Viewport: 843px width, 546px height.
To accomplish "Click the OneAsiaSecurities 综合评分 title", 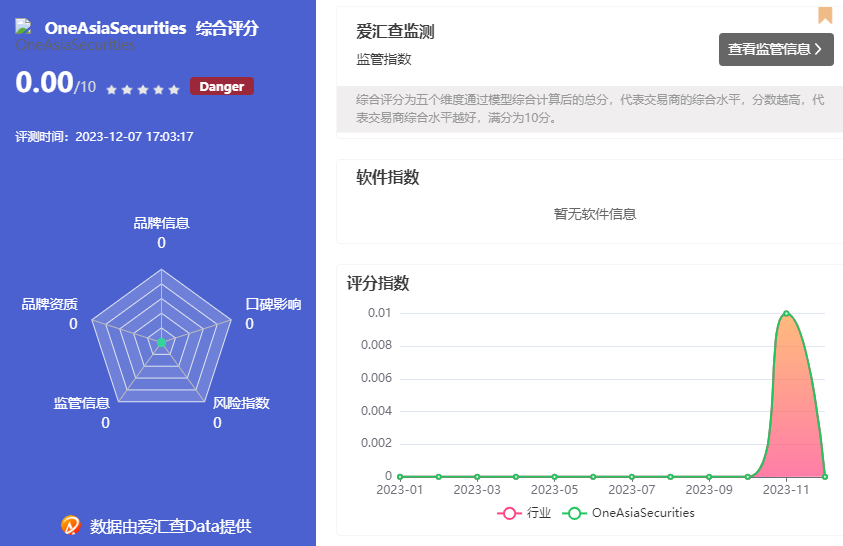I will (x=152, y=28).
